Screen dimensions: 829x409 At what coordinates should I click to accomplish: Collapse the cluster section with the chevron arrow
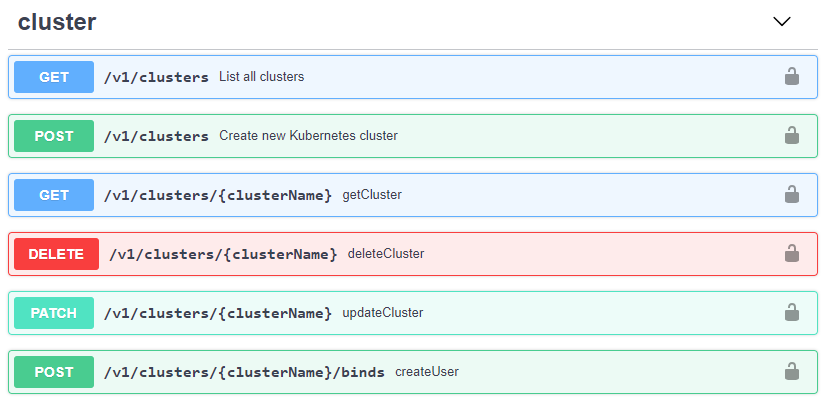tap(782, 22)
